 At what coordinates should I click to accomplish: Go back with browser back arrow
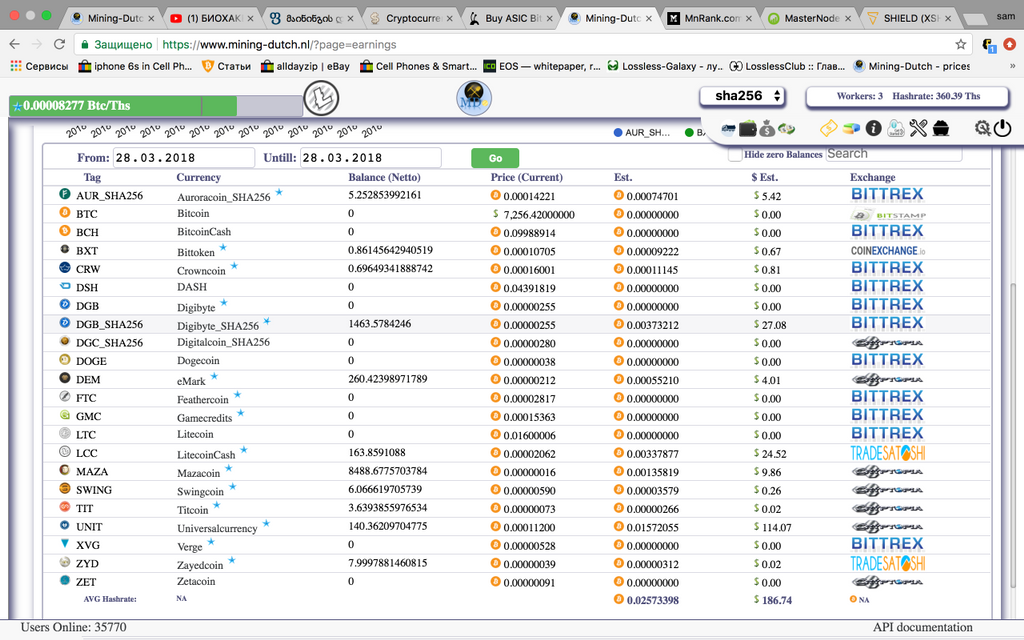(15, 44)
